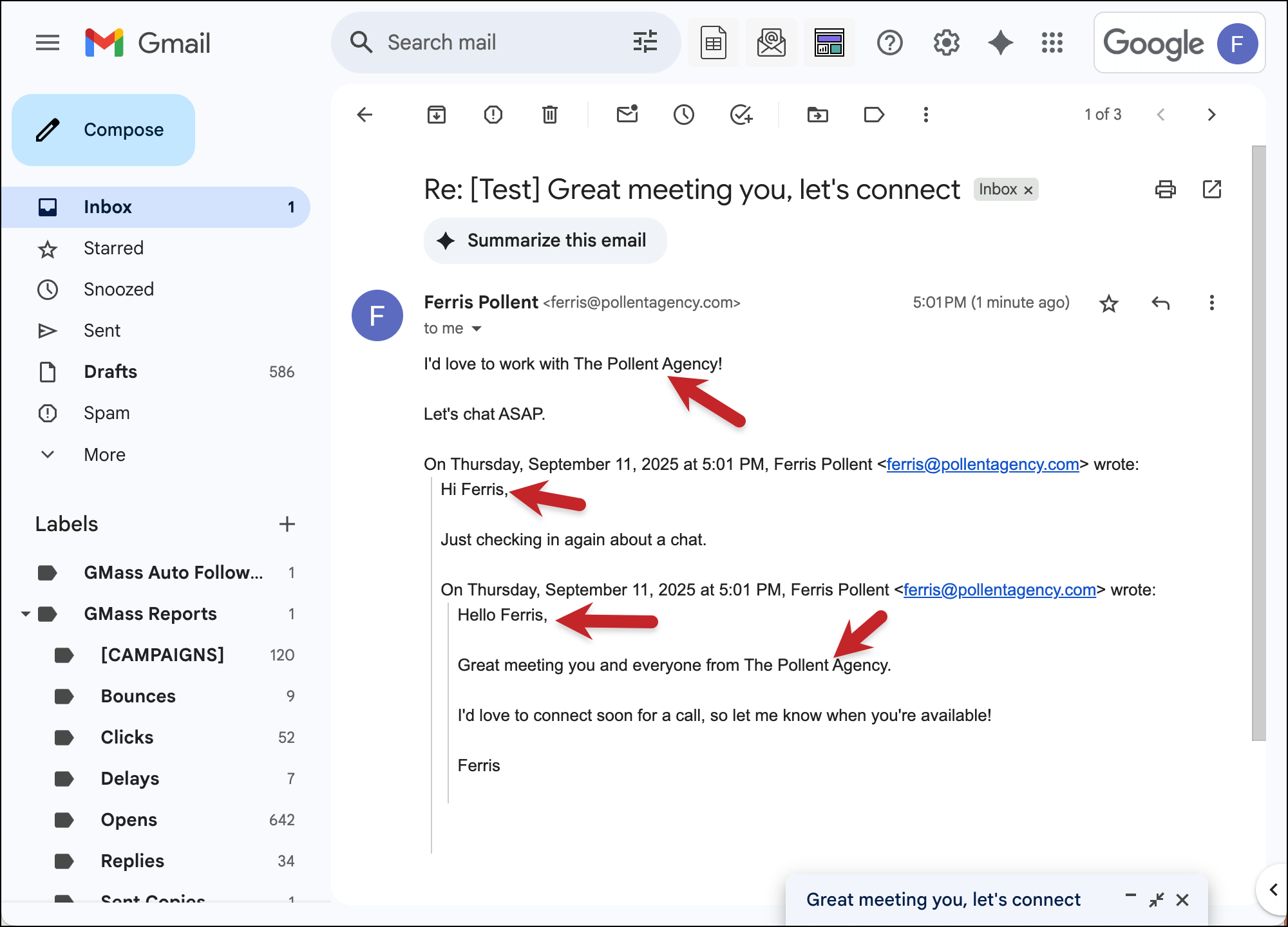This screenshot has height=927, width=1288.
Task: Click Summarize this email button
Action: click(x=545, y=241)
